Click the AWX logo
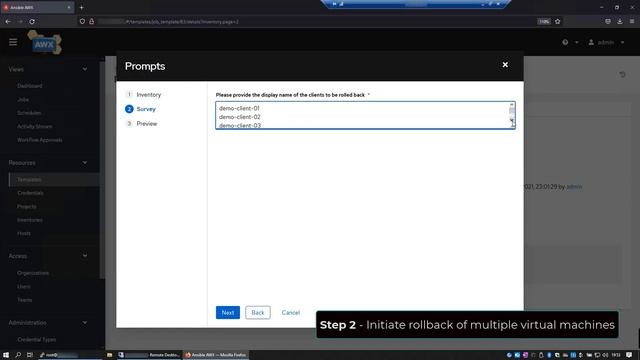The image size is (640, 360). tap(44, 43)
